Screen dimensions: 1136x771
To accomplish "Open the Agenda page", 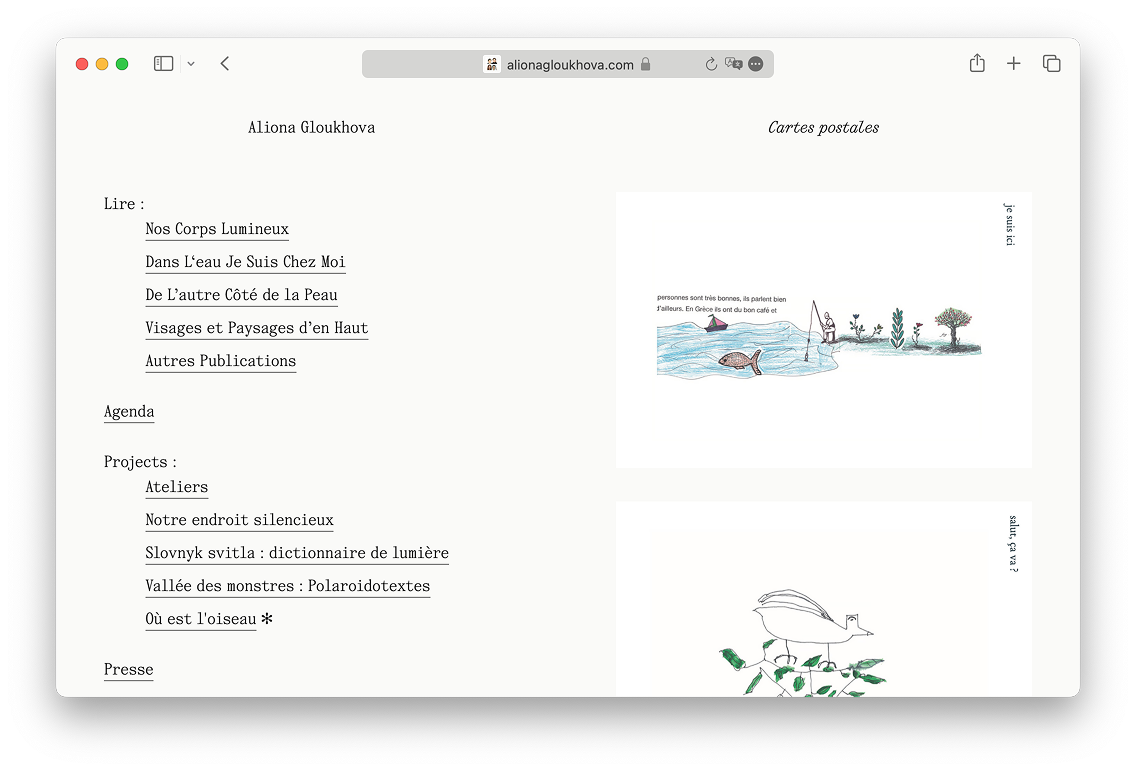I will tap(129, 412).
